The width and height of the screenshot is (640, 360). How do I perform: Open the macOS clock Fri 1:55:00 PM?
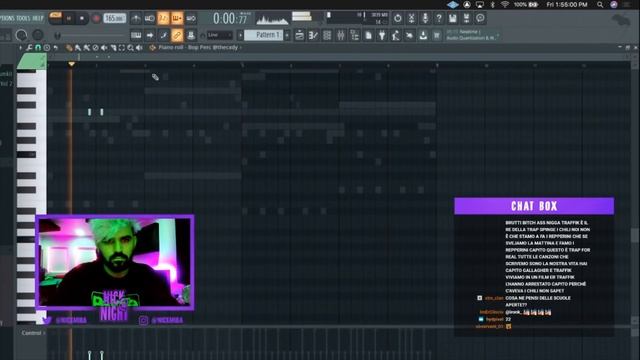click(x=567, y=5)
